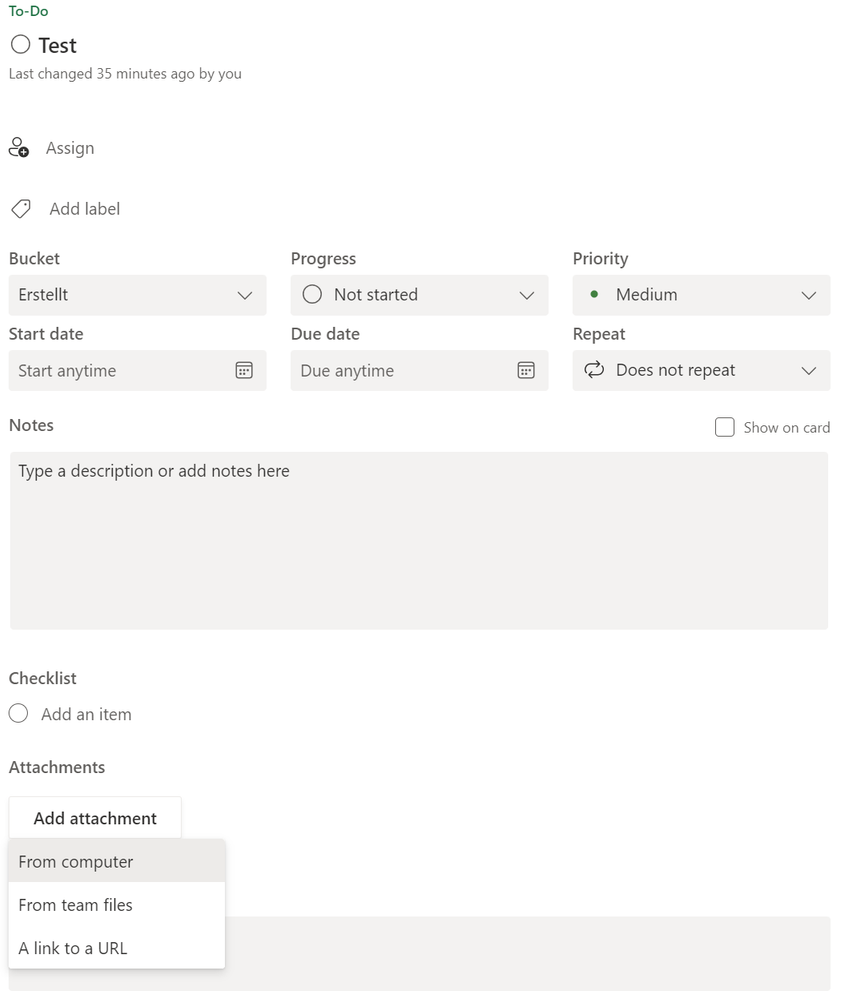Screen dimensions: 852x999
Task: Click the Checklist heading
Action: point(43,678)
